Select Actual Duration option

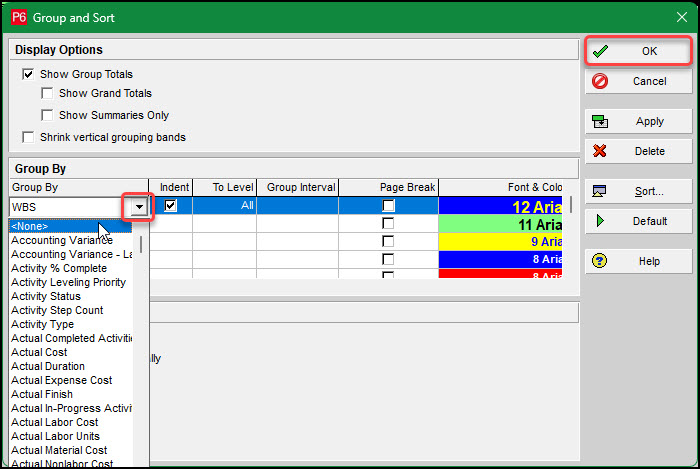tap(71, 366)
